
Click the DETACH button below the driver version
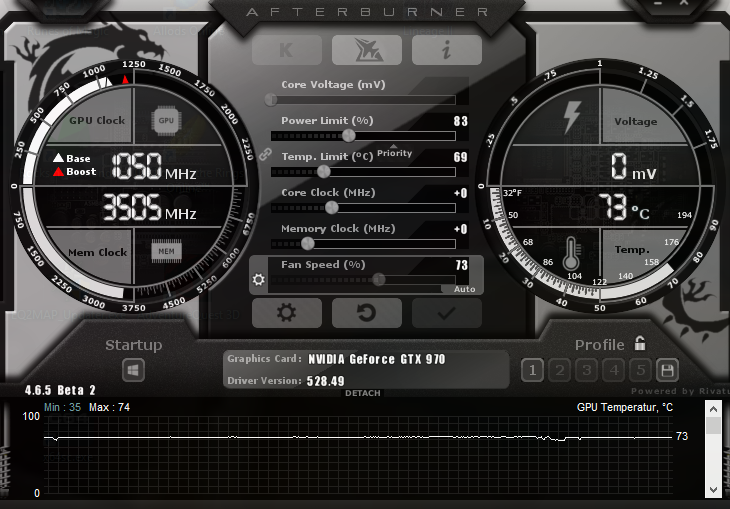362,393
